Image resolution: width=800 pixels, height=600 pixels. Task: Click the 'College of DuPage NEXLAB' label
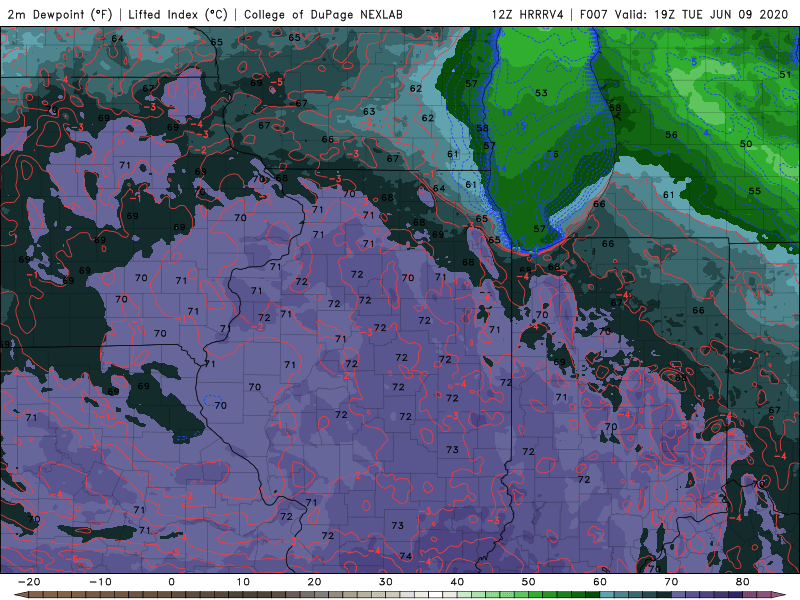tap(323, 14)
